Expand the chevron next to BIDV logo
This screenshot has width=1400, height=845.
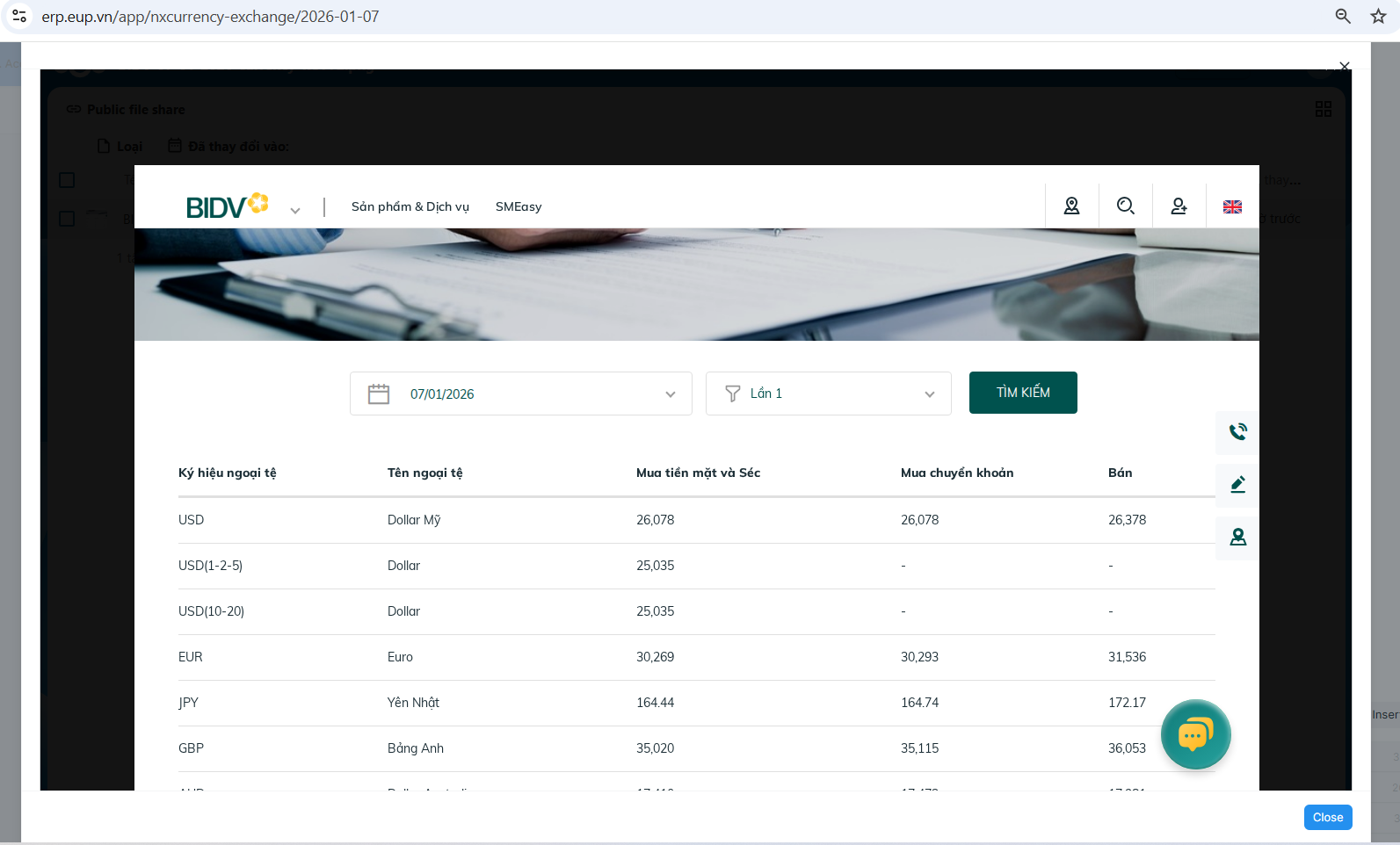coord(295,211)
